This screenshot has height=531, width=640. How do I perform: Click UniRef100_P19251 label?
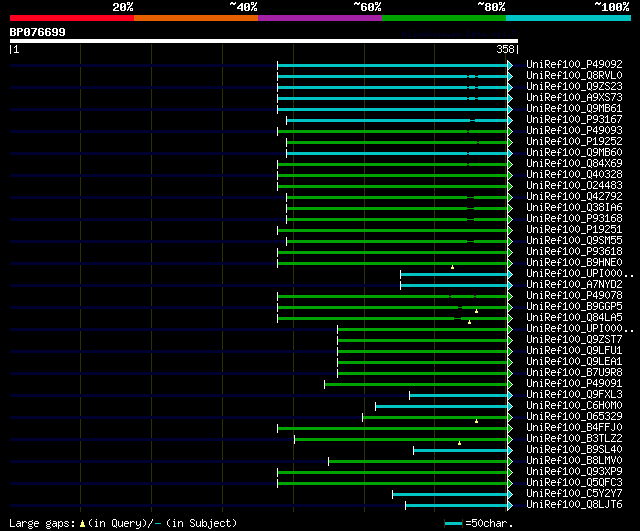point(574,230)
